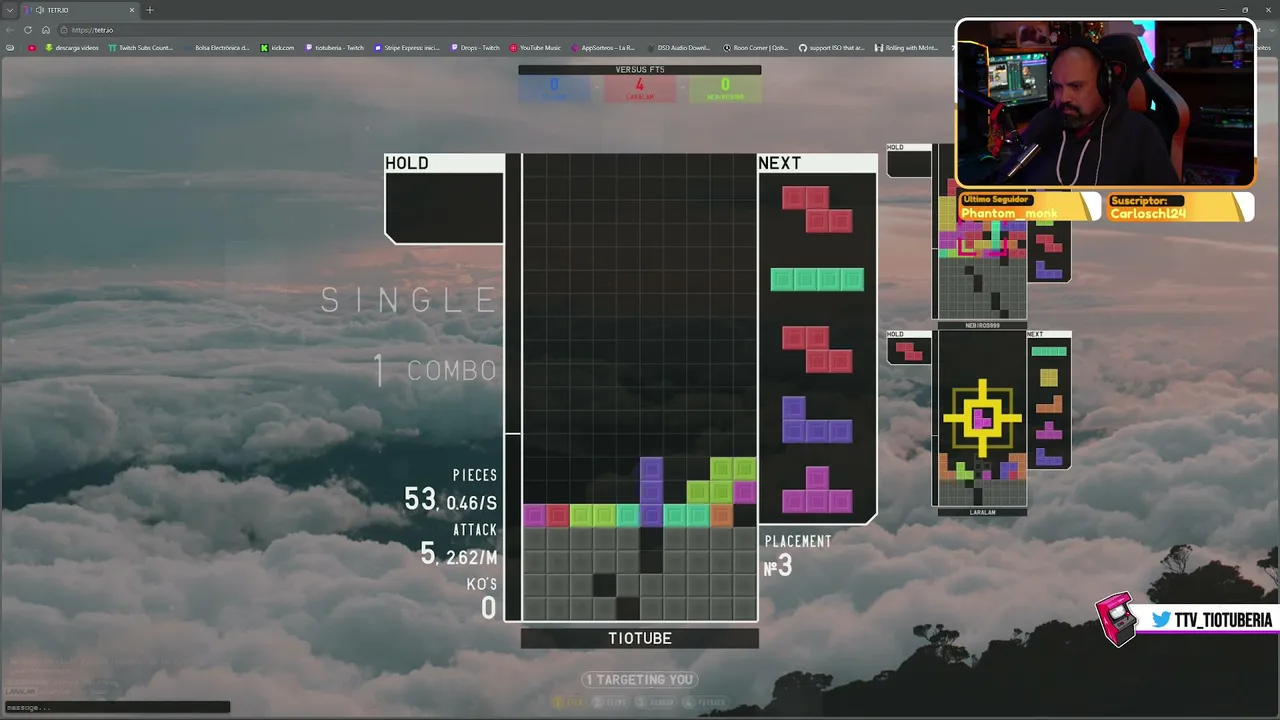Click the second red Z piece in NEXT queue
Image resolution: width=1280 pixels, height=720 pixels.
coord(817,350)
